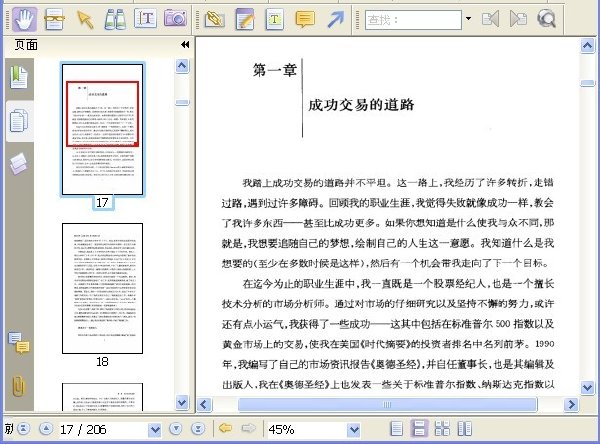600x444 pixels.
Task: Select the partially visible page 19 thumbnail
Action: (103, 397)
